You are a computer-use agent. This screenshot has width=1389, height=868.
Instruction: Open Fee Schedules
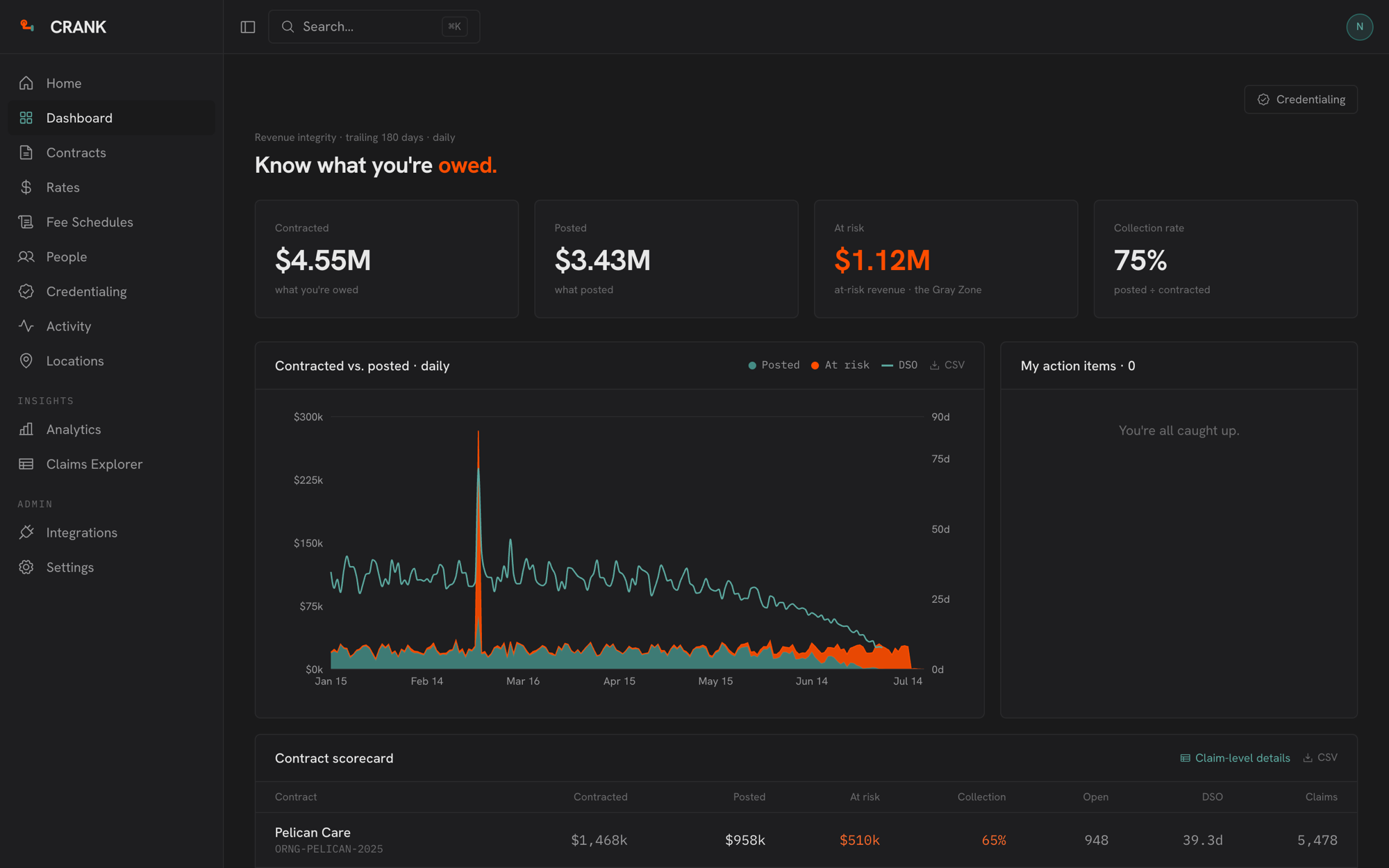coord(111,222)
